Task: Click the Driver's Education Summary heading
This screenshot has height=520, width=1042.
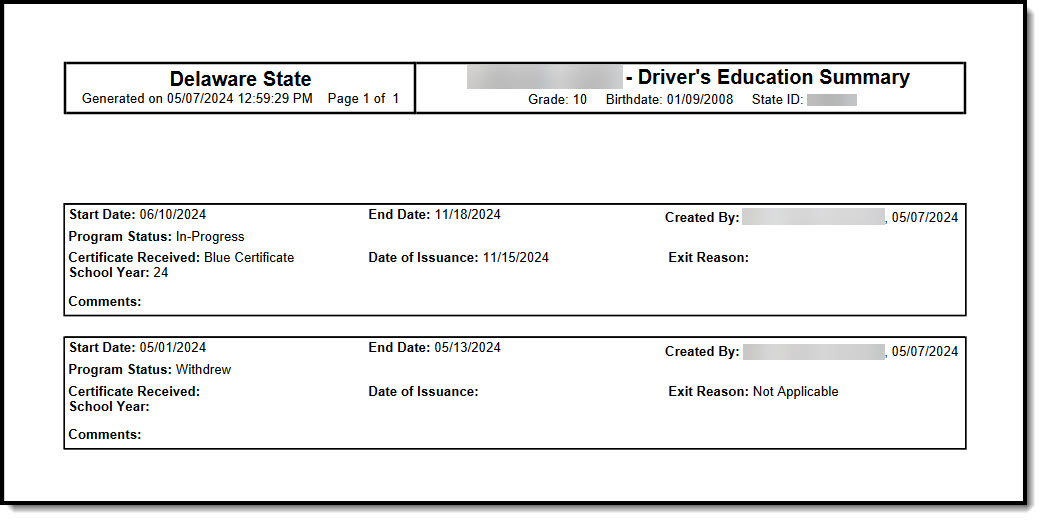Action: [x=774, y=77]
